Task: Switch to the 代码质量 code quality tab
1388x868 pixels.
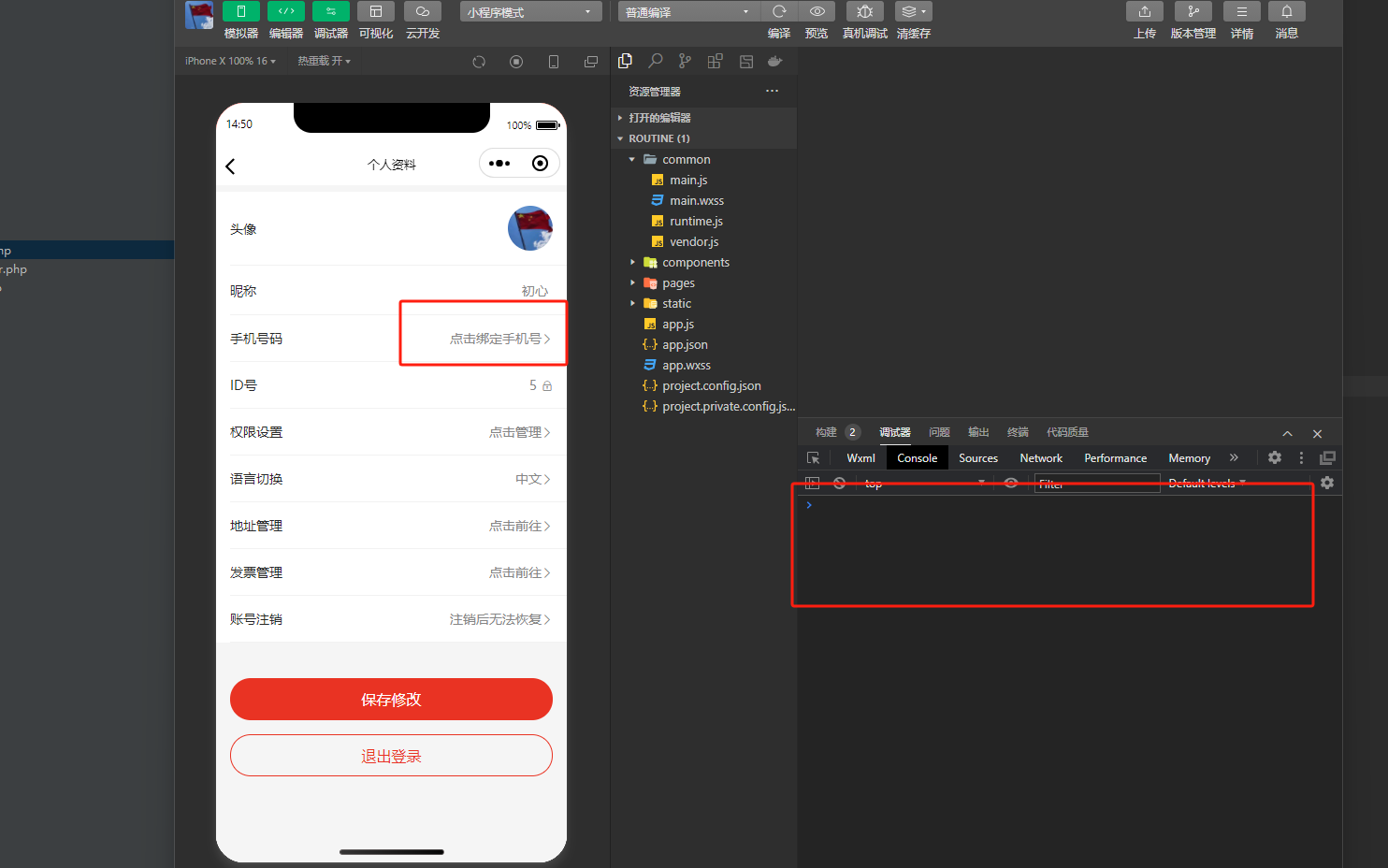Action: tap(1067, 432)
